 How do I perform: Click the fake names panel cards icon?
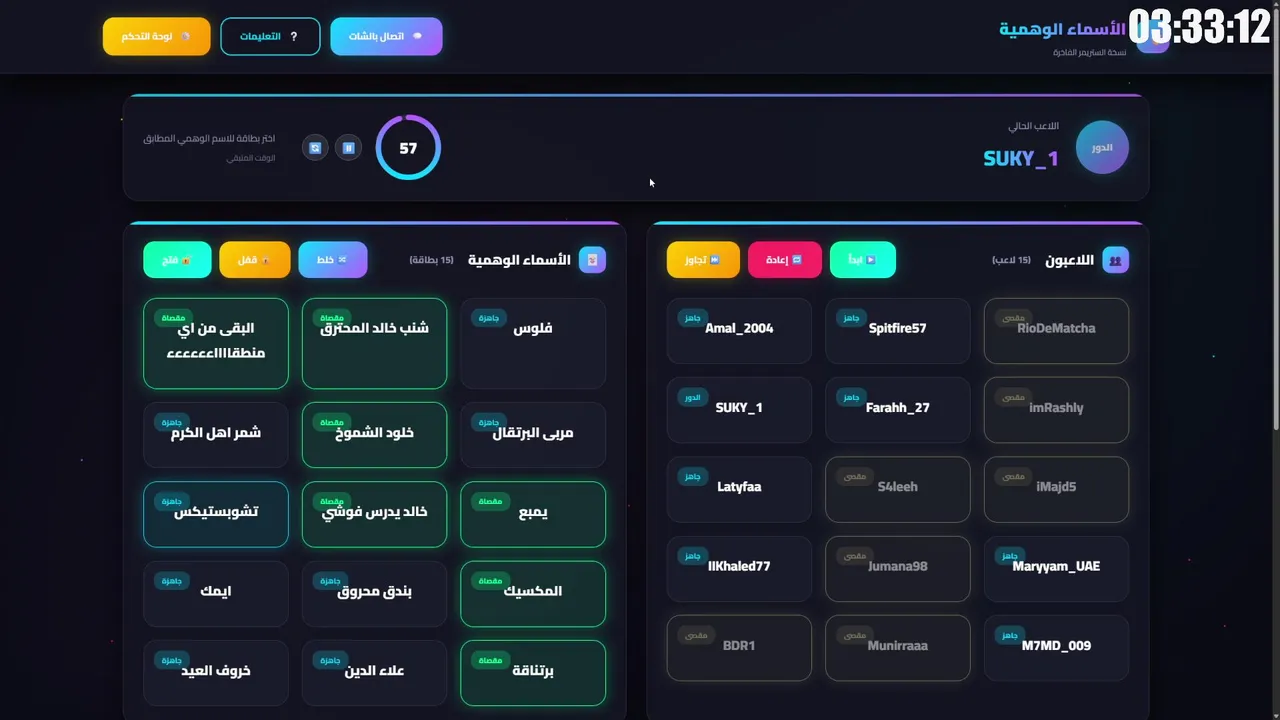[x=592, y=260]
